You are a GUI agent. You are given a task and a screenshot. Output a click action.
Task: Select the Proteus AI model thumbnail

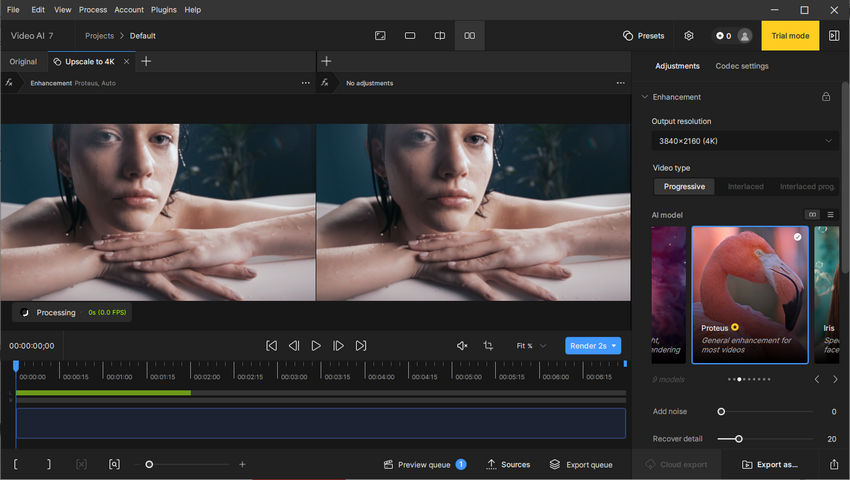750,295
